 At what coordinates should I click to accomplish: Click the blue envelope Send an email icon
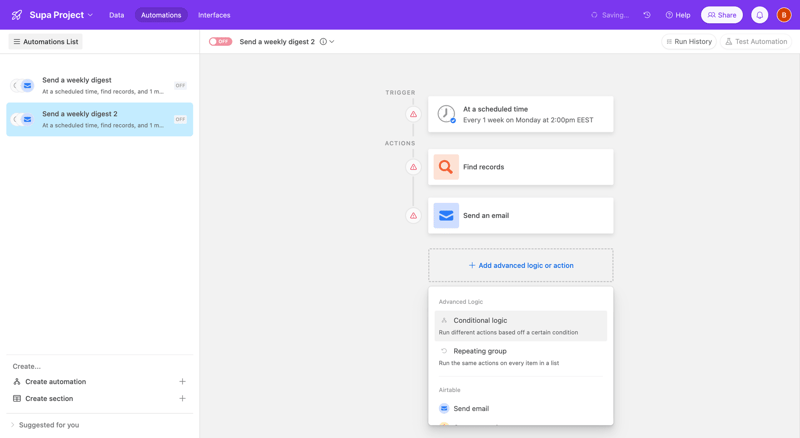pos(446,215)
